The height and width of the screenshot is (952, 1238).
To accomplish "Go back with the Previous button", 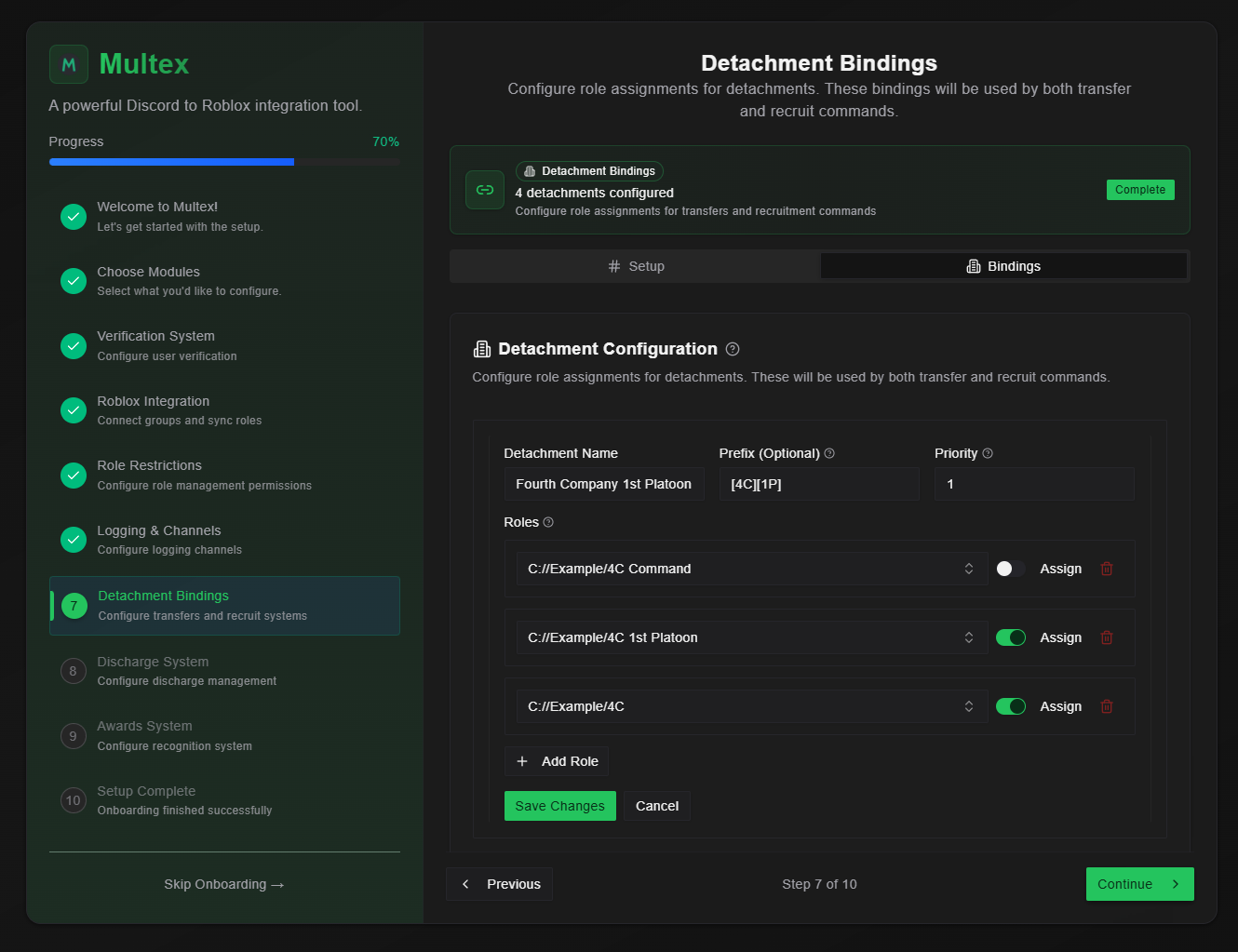I will (x=500, y=884).
